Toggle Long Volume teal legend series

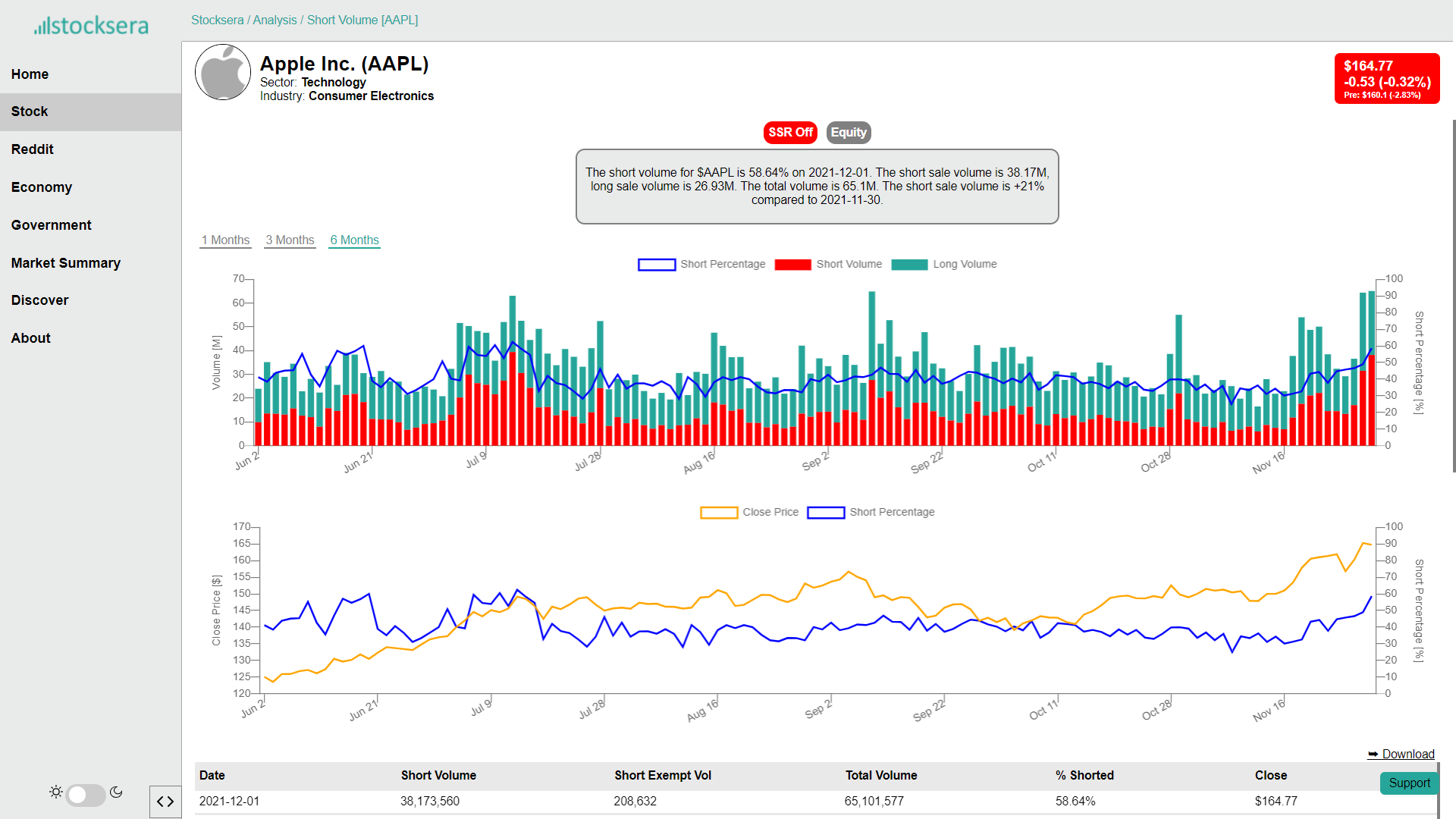click(944, 264)
